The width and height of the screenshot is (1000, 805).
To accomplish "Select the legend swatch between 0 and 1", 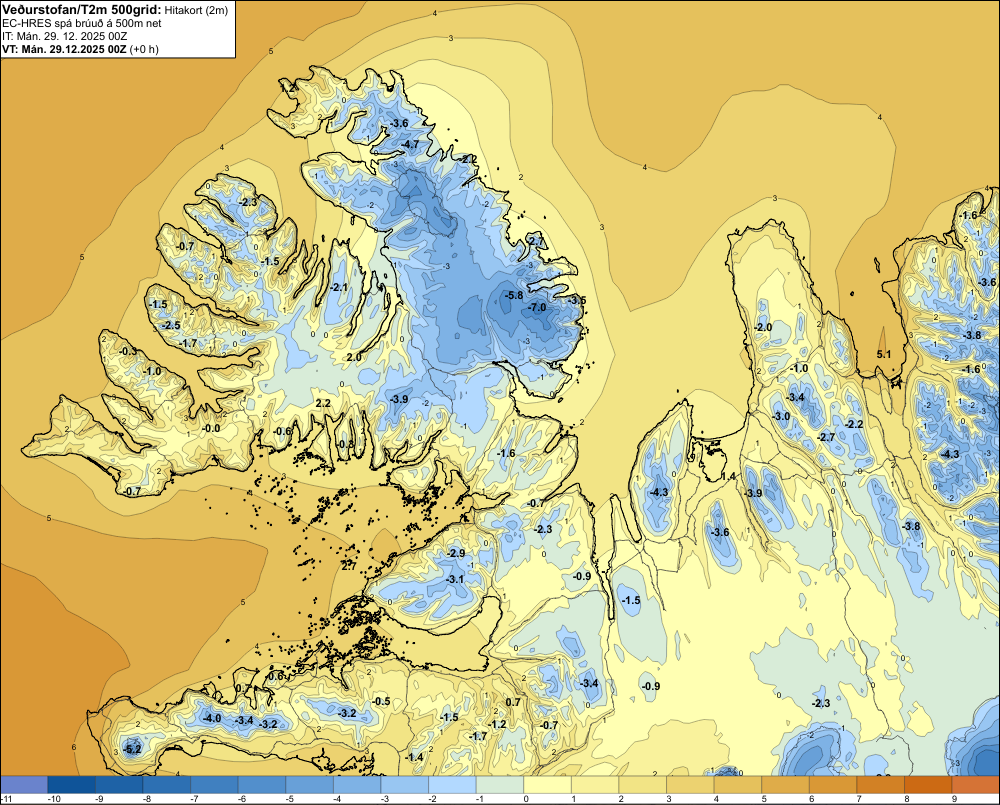I will [x=547, y=784].
